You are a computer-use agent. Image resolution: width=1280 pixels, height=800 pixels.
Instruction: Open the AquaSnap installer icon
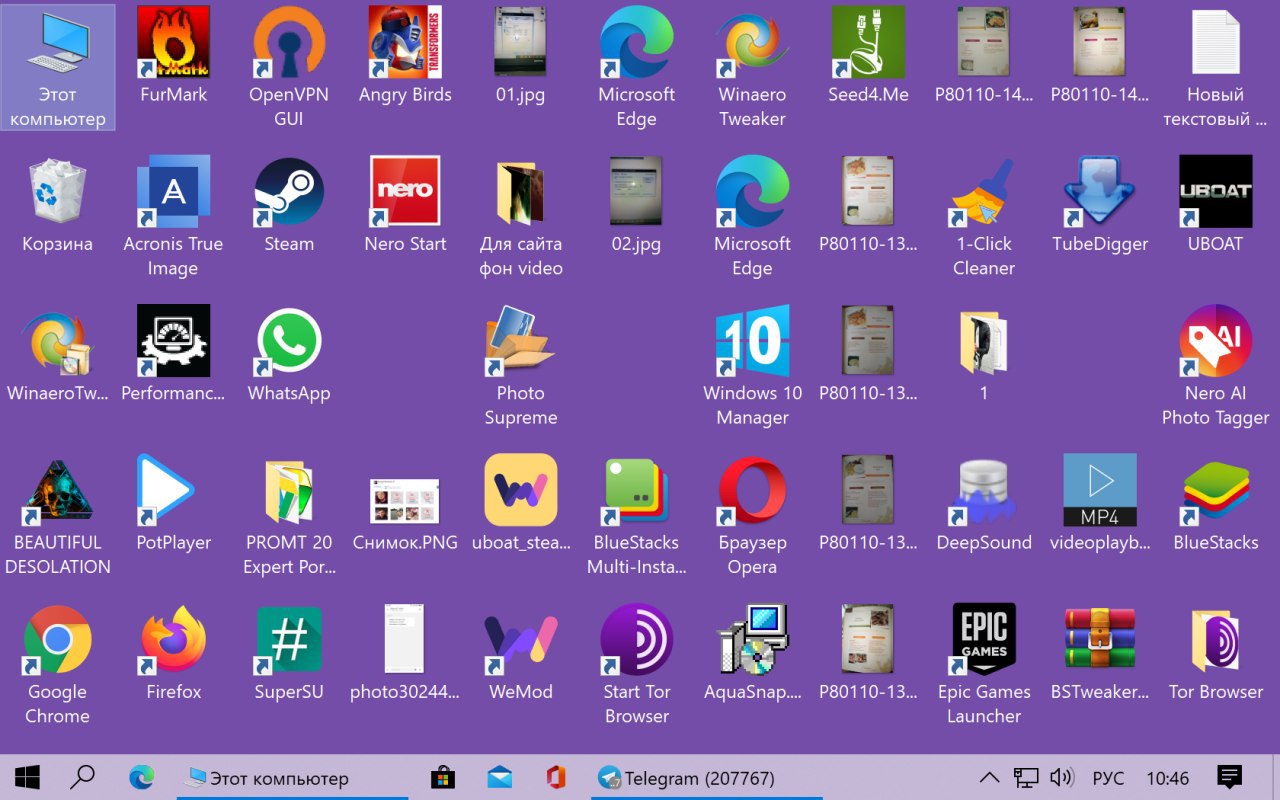pyautogui.click(x=752, y=640)
